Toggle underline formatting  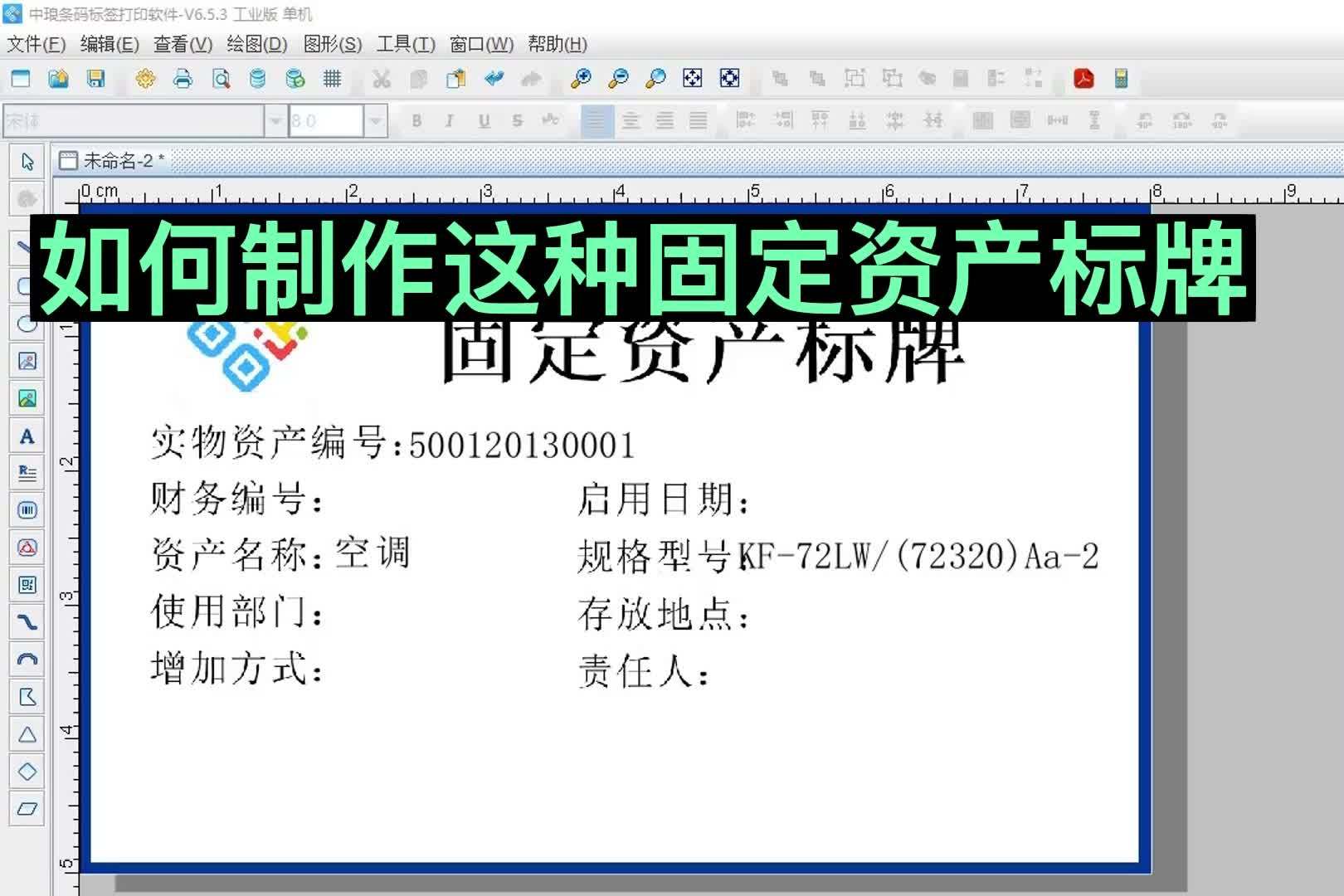coord(483,120)
